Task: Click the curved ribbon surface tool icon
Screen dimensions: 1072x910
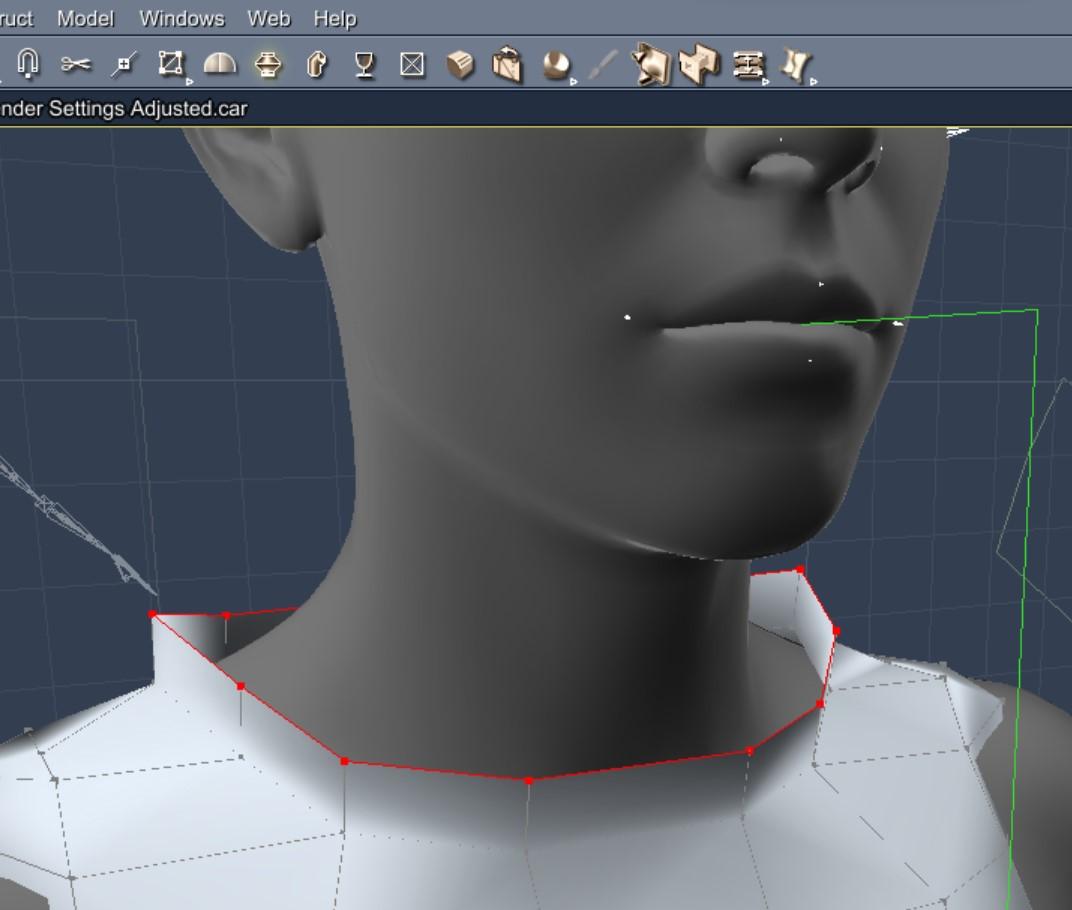Action: [x=796, y=65]
